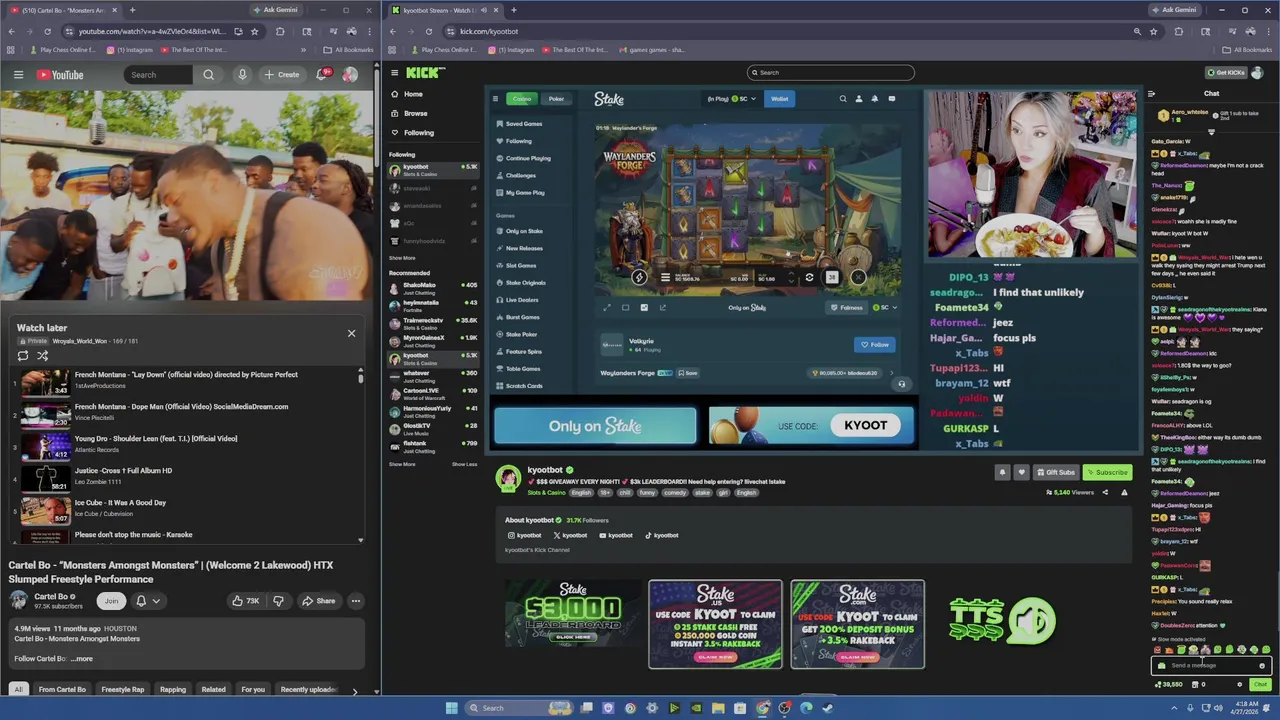The image size is (1280, 720).
Task: Click the English stream tag
Action: [581, 493]
